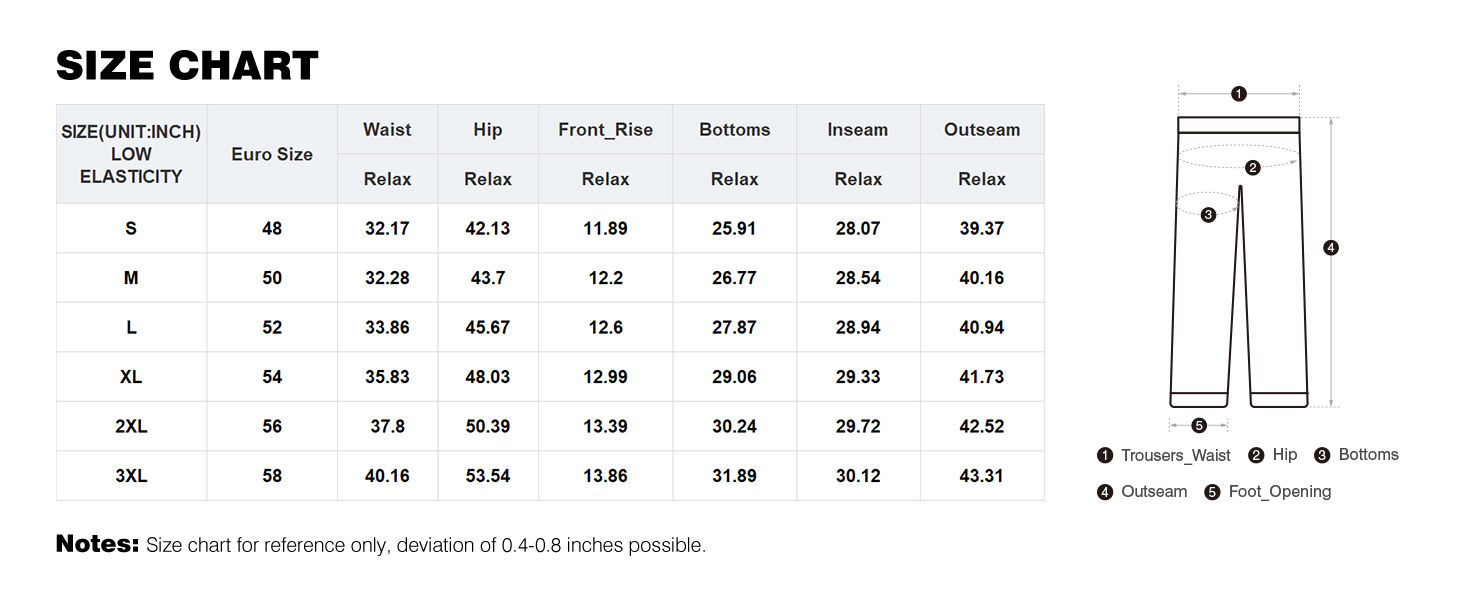Click the hip marker 2 on the trousers diagram

(1253, 168)
